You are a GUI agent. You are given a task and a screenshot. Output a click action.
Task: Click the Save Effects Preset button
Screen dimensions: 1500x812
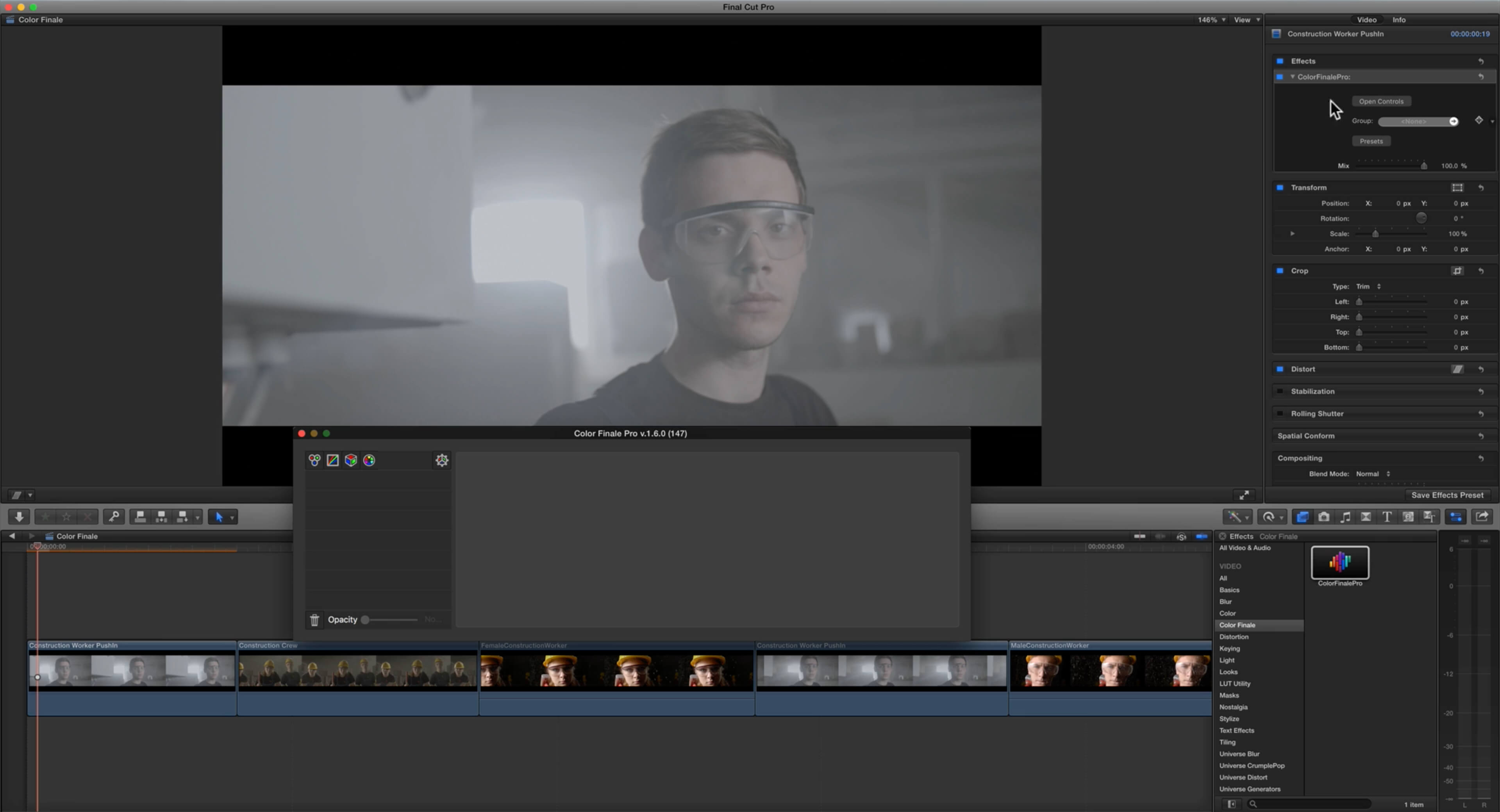pos(1447,495)
